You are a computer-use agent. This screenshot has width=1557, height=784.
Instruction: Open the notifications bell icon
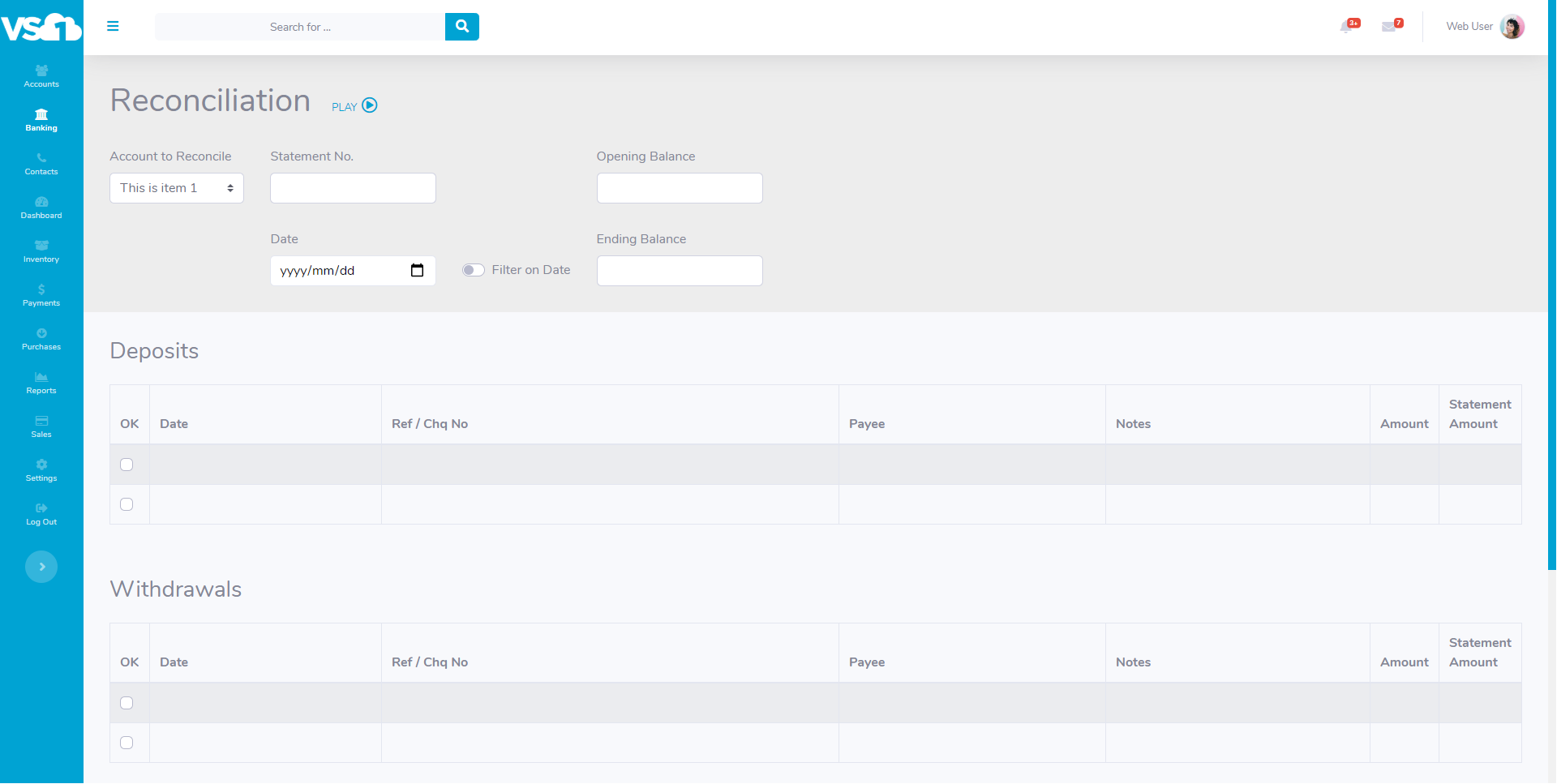click(x=1348, y=27)
